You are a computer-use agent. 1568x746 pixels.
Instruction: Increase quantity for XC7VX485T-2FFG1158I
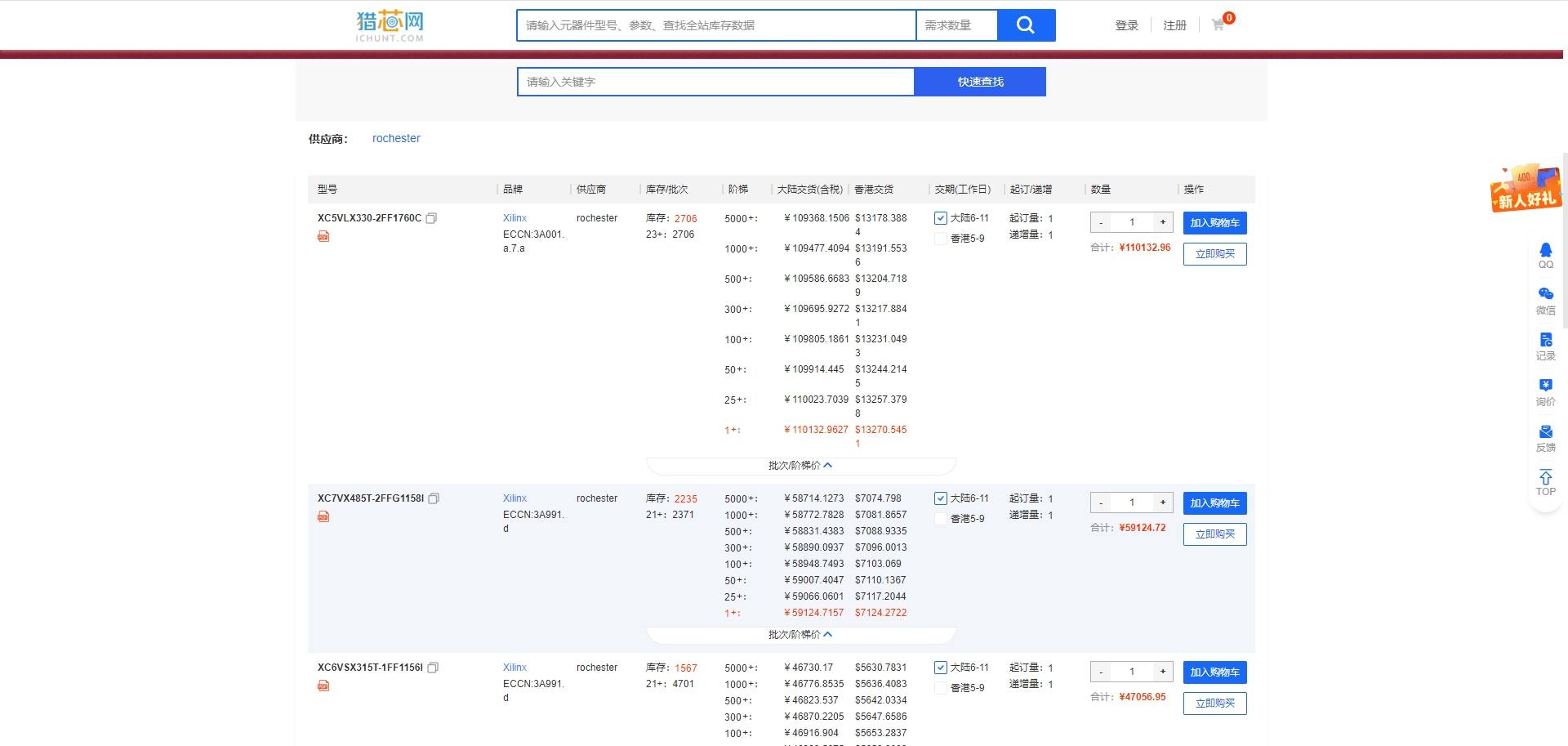[1163, 503]
